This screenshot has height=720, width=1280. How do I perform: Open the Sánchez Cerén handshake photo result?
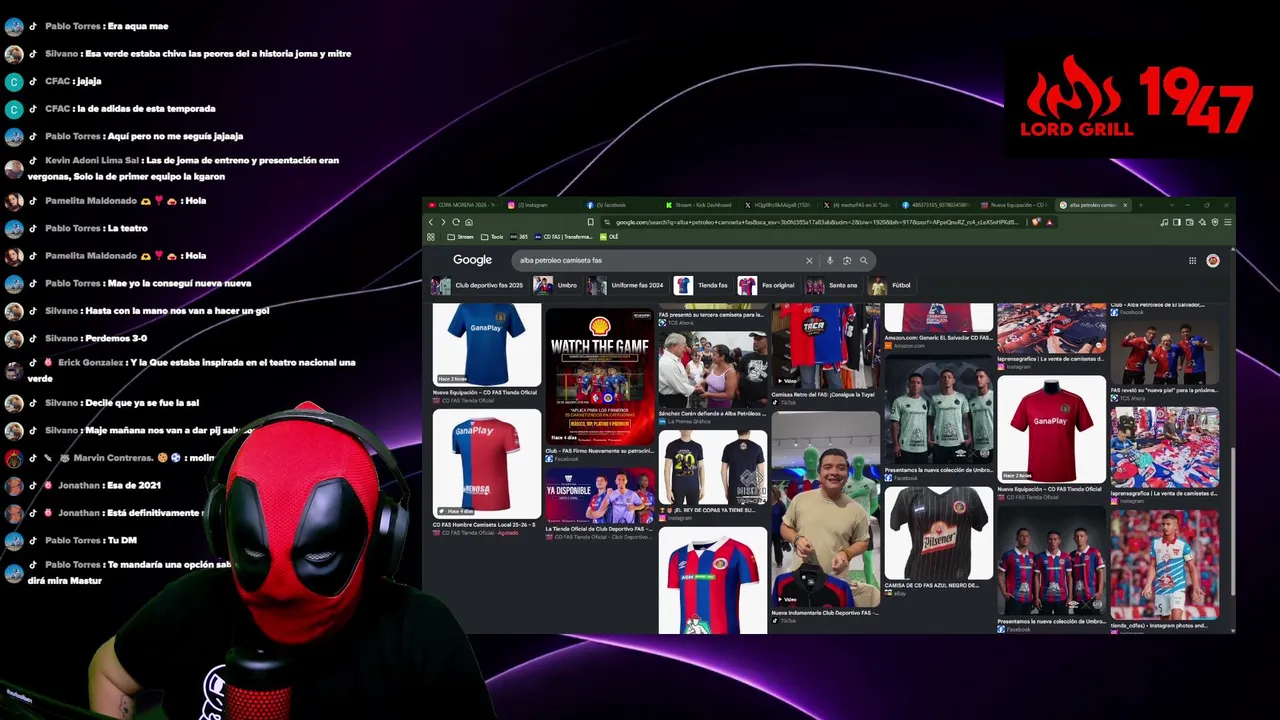(713, 371)
